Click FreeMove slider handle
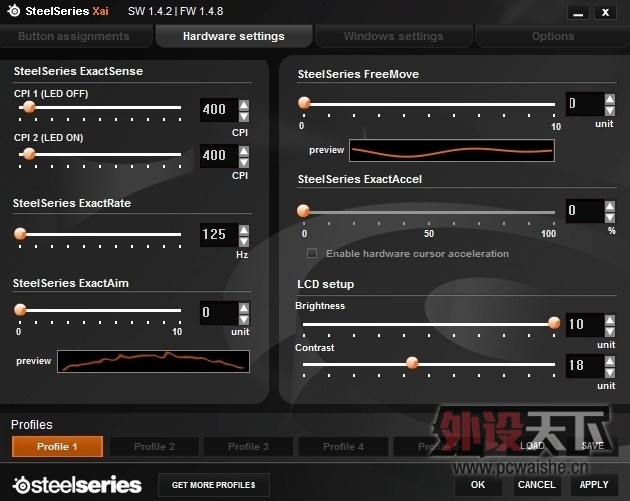 coord(304,103)
